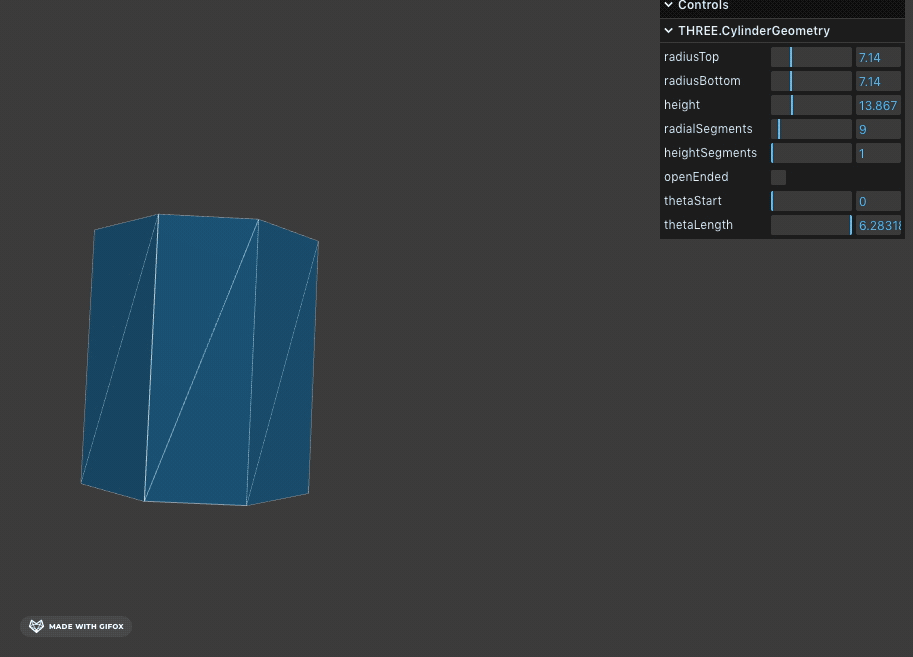This screenshot has width=913, height=657.
Task: Collapse the Controls panel chevron
Action: 668,5
